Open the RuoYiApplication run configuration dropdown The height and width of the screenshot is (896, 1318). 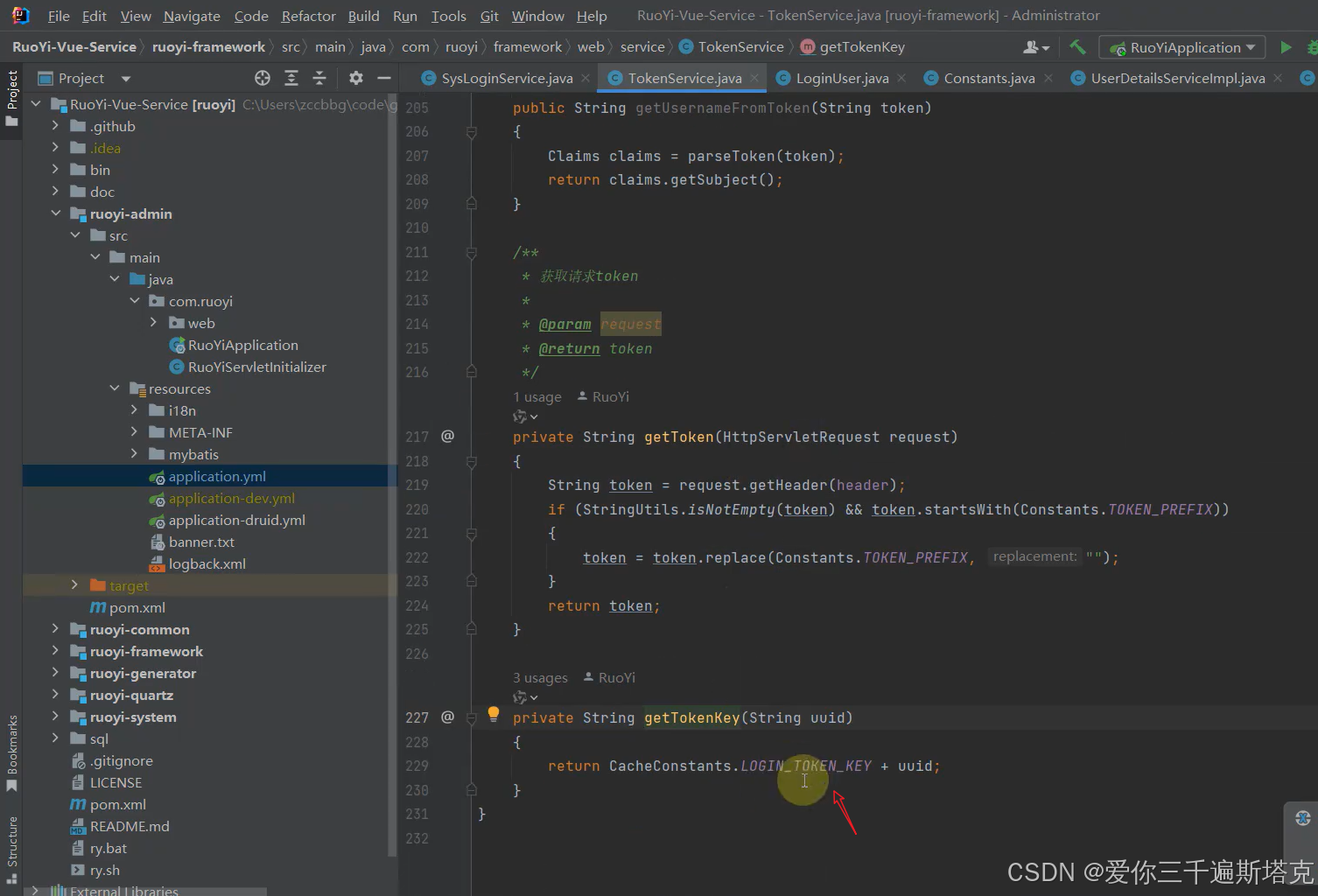pos(1183,47)
